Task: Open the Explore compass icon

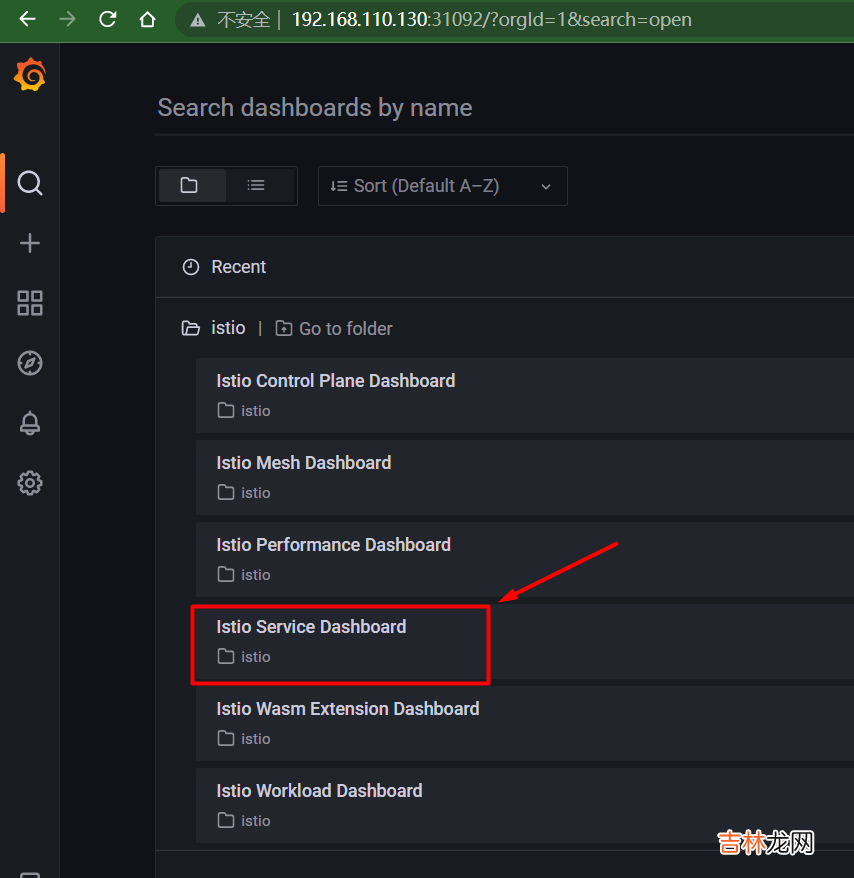Action: coord(30,363)
